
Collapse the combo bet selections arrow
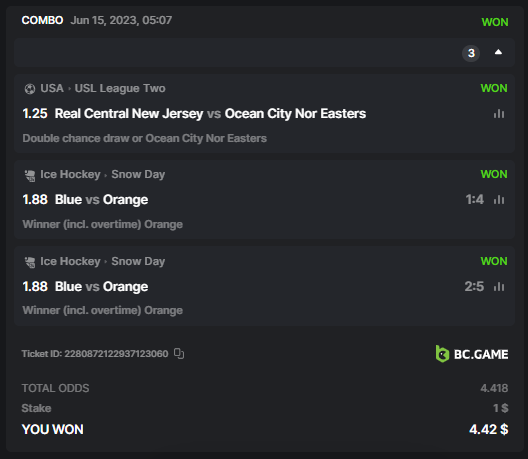(x=498, y=52)
